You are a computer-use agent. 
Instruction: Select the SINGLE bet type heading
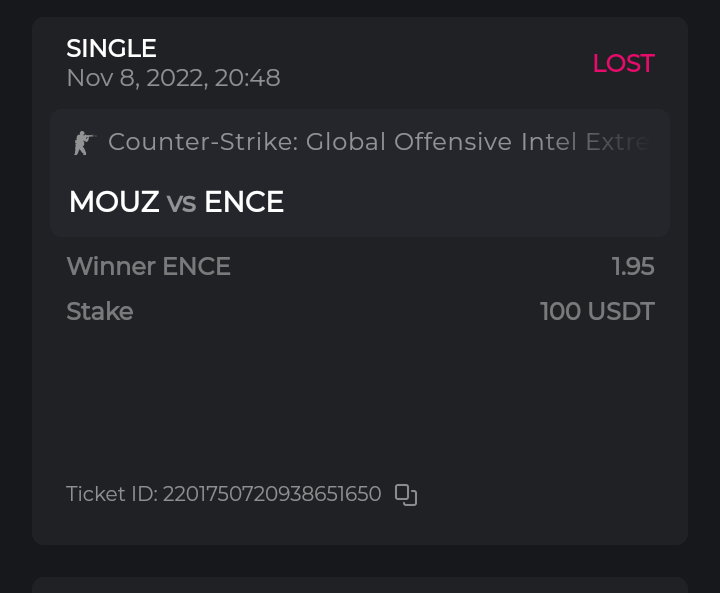(111, 48)
